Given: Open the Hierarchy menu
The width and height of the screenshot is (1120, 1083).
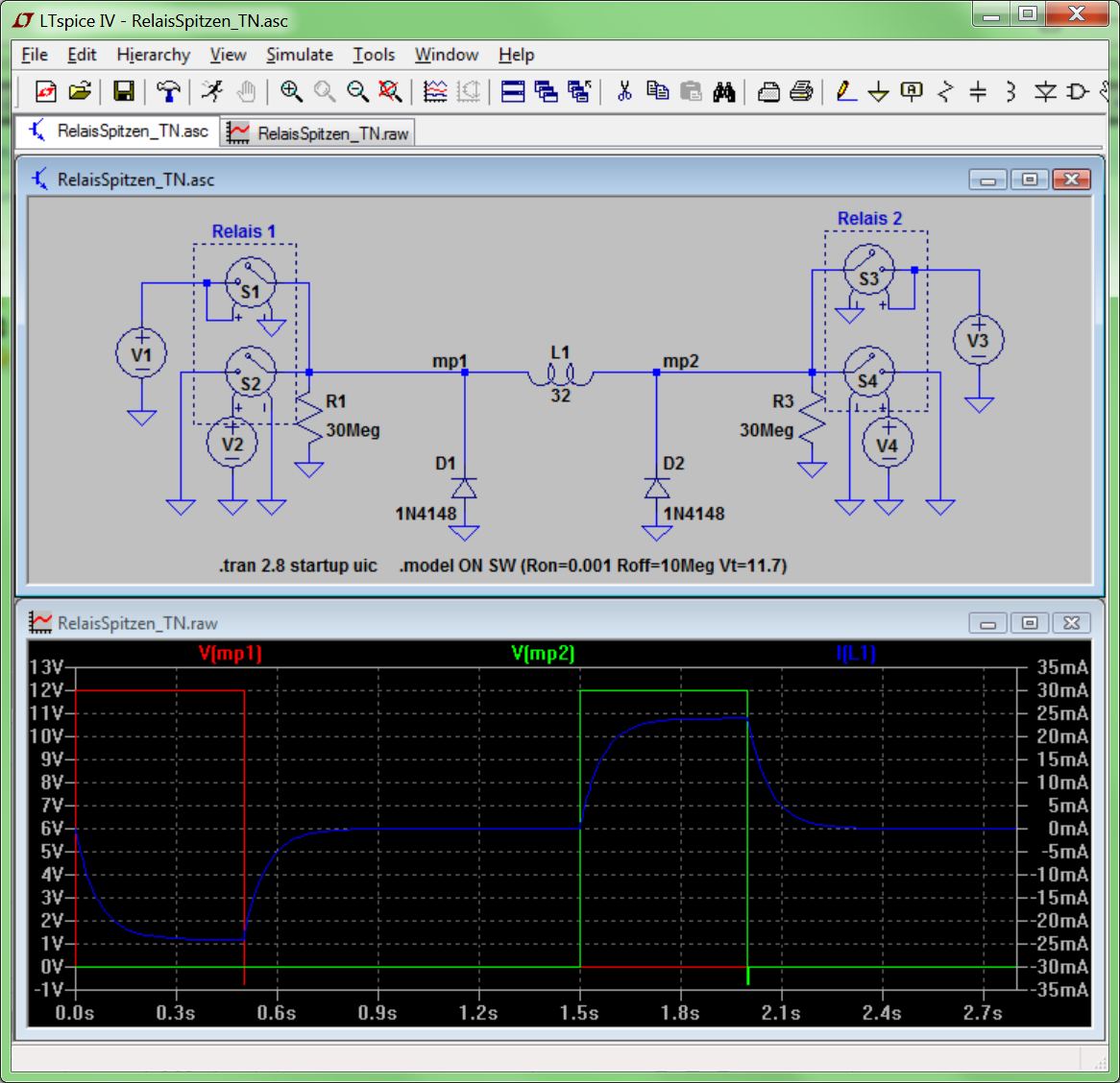Looking at the screenshot, I should (x=153, y=55).
